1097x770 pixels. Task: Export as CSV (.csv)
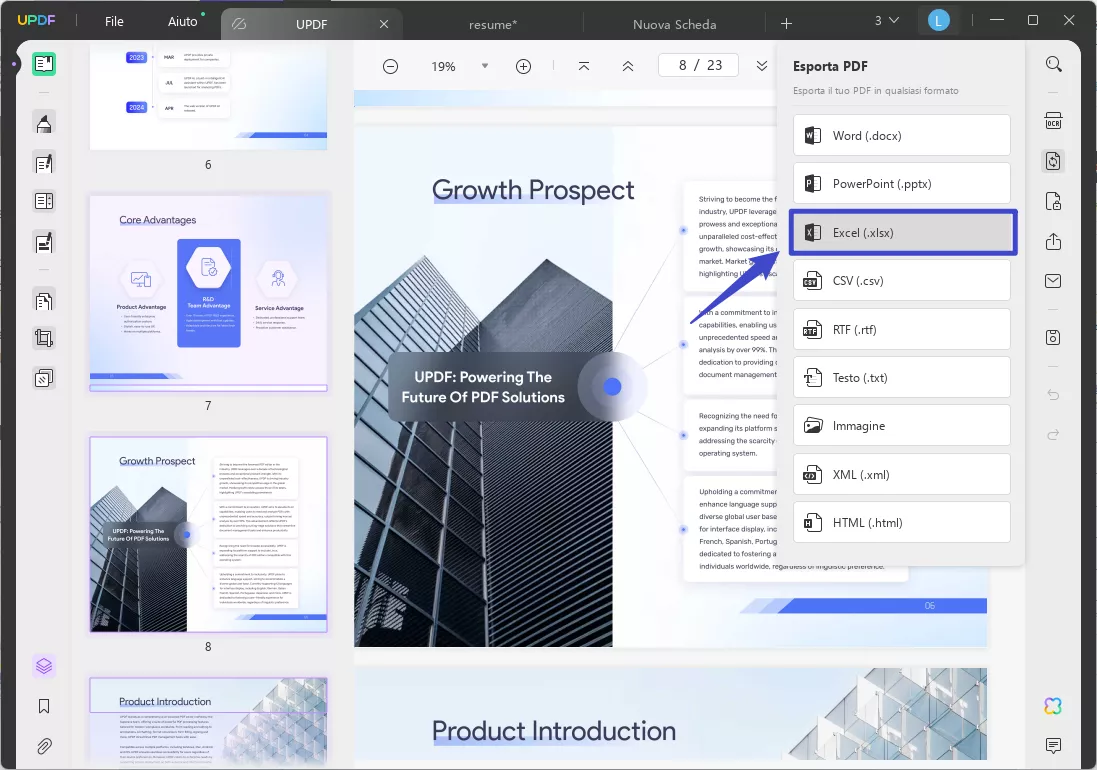[x=902, y=281]
